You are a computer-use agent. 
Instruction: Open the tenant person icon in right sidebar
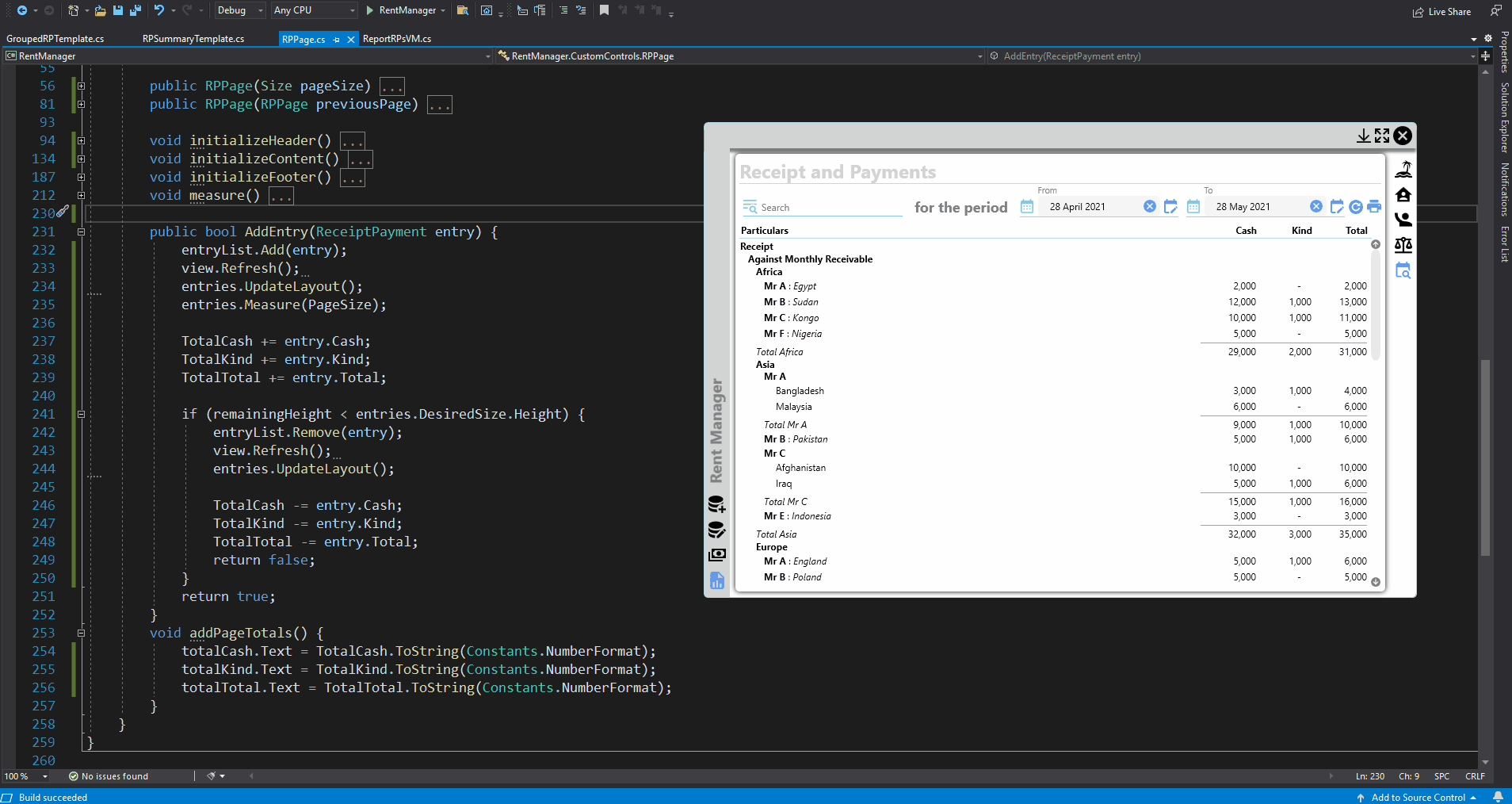pos(1403,220)
